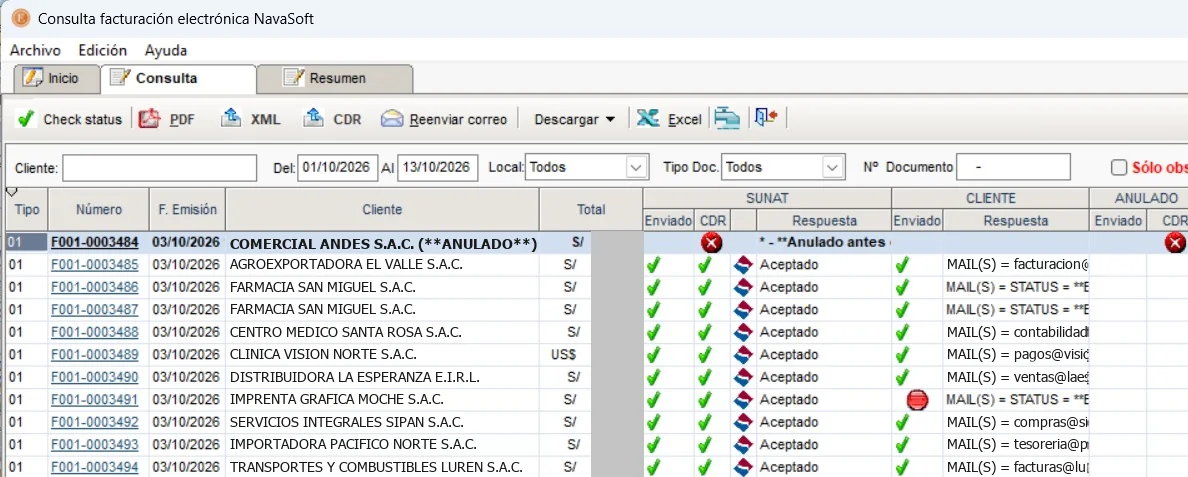Open invoice link F001-0003484
This screenshot has height=477, width=1188.
coord(95,243)
